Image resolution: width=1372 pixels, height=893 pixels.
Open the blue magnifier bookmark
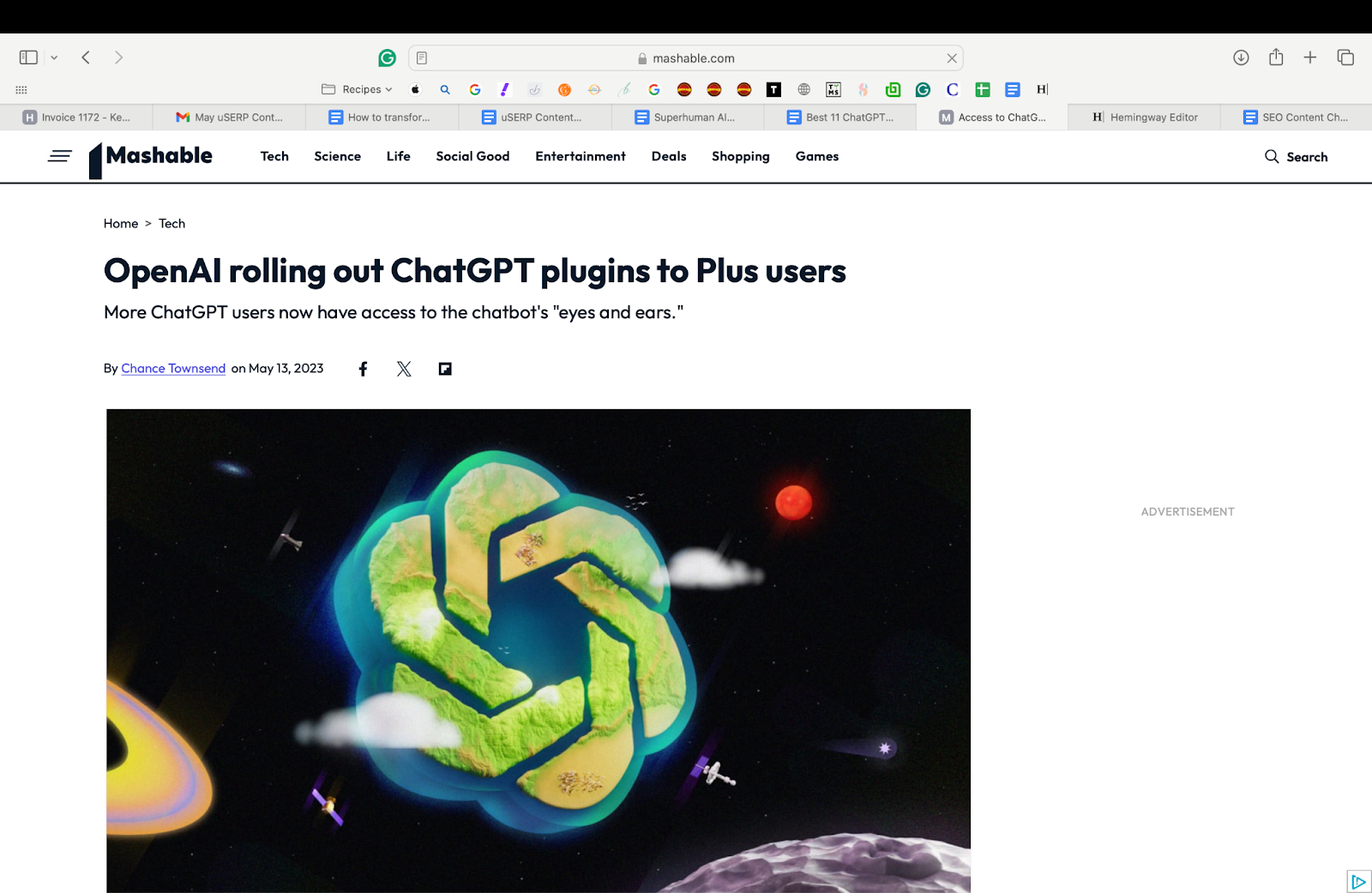[445, 89]
